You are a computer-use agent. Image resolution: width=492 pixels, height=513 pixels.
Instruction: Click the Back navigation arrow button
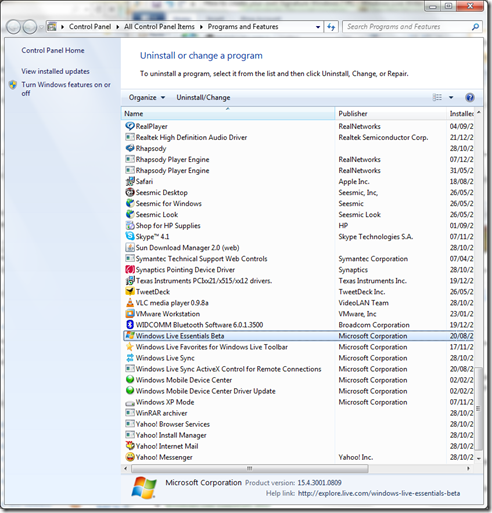[14, 27]
